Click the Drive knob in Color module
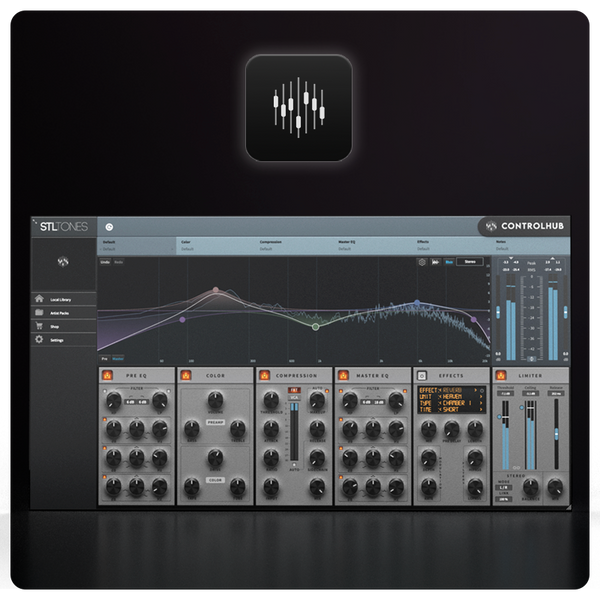Image resolution: width=600 pixels, height=600 pixels. point(215,457)
